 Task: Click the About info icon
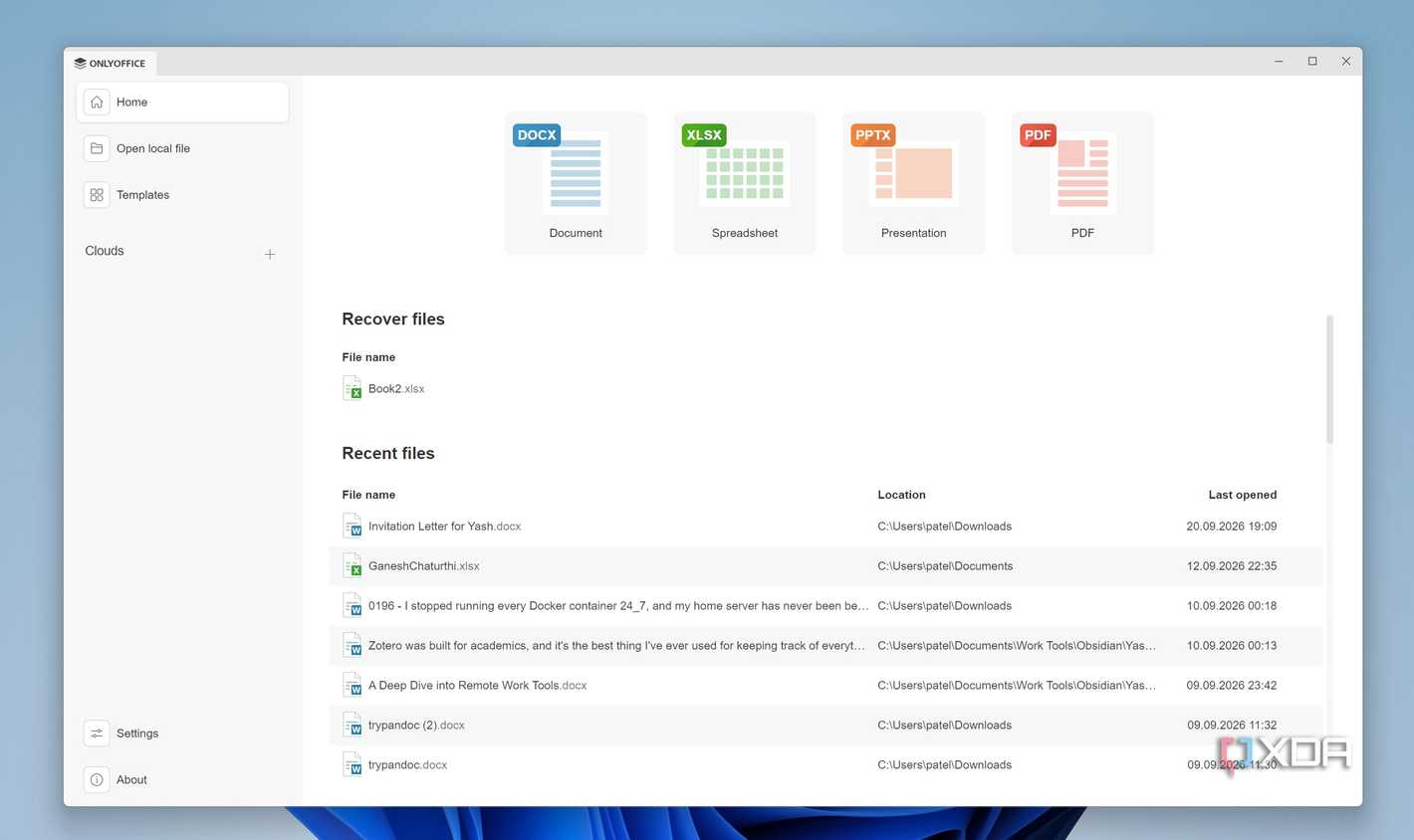97,780
